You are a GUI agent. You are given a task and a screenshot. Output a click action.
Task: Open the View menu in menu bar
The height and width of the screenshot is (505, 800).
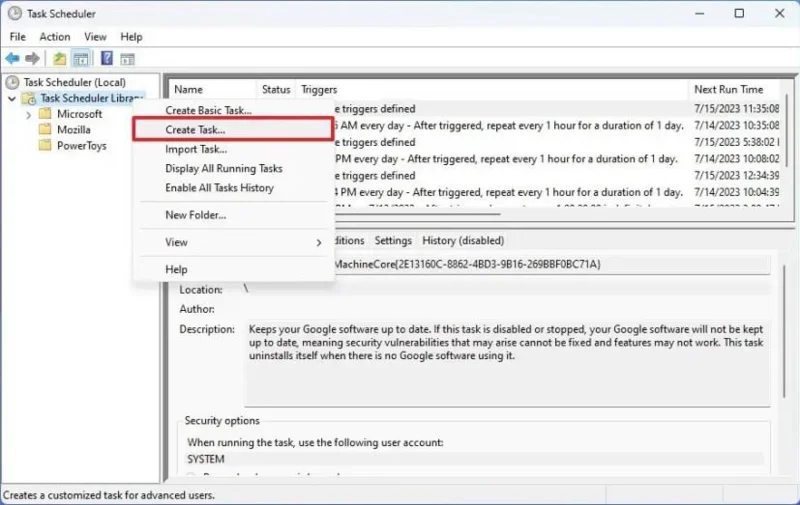(x=95, y=37)
